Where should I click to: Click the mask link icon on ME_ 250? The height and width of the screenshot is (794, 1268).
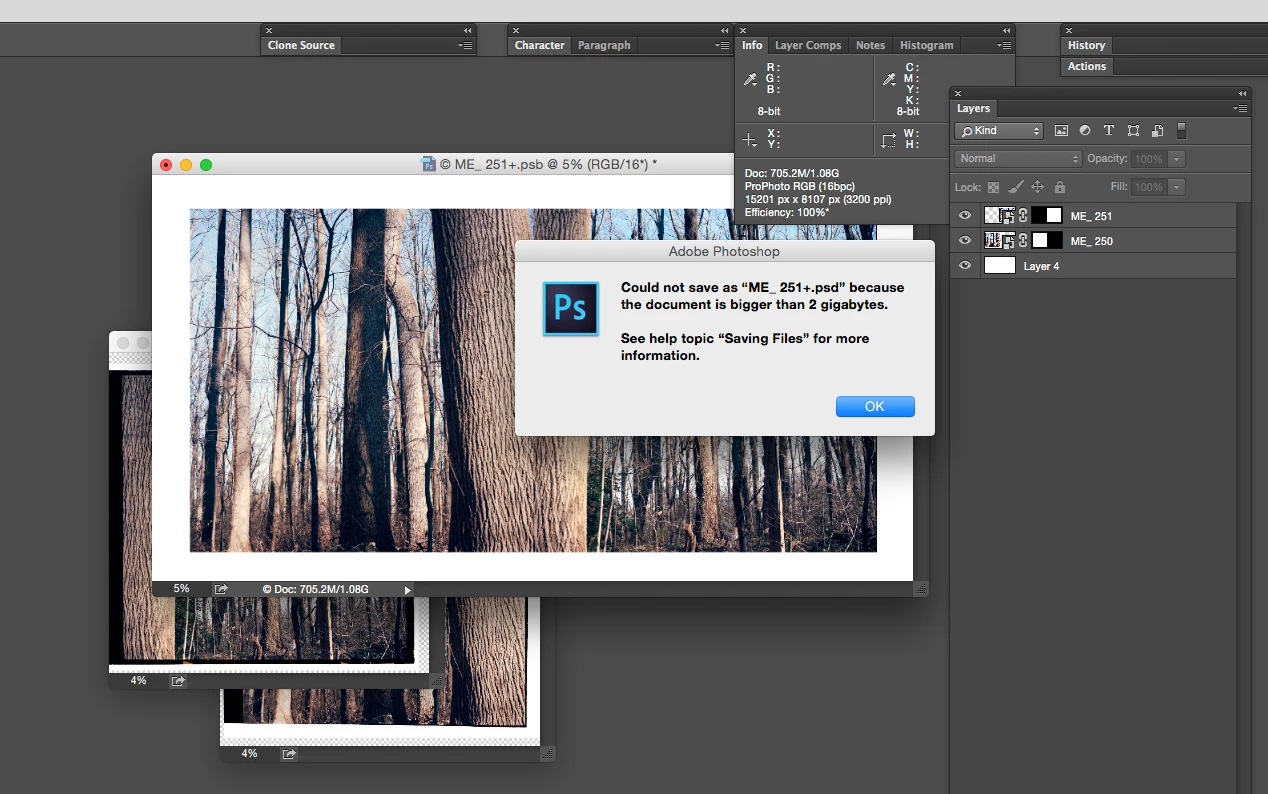(1023, 240)
